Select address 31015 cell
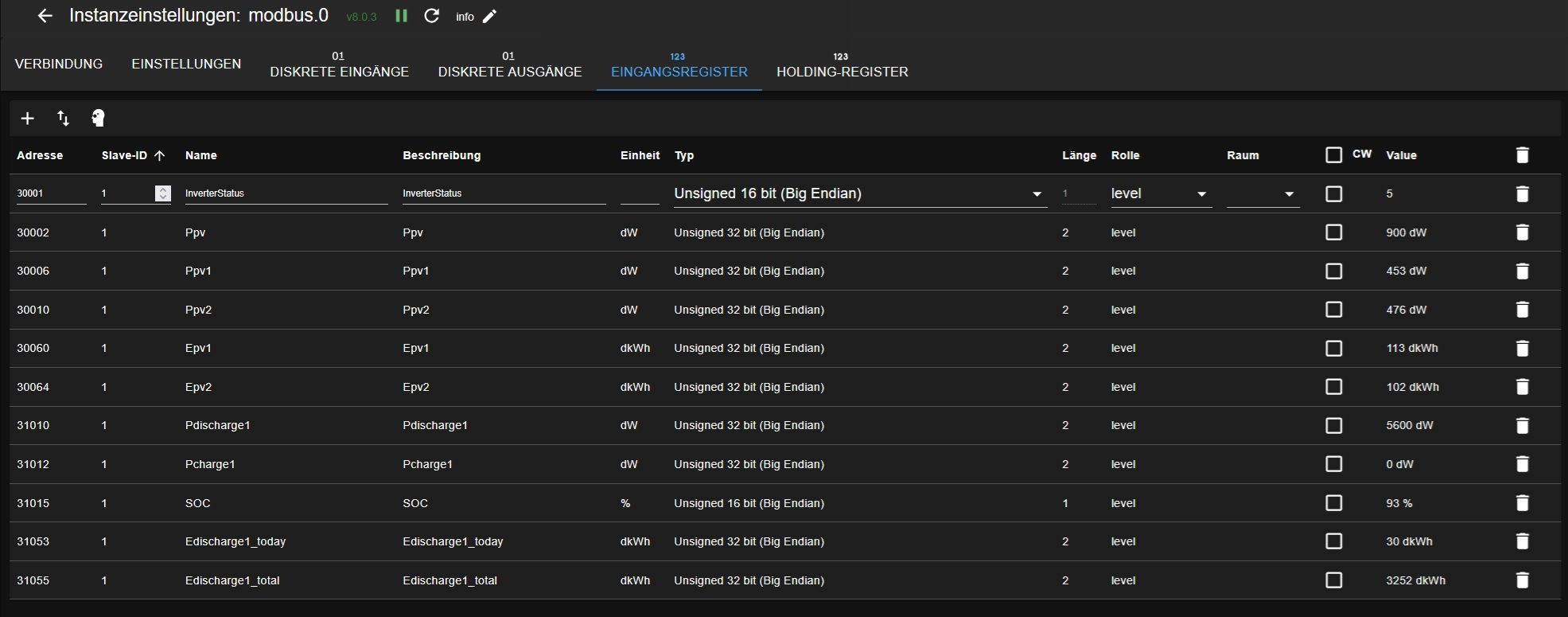 coord(33,503)
